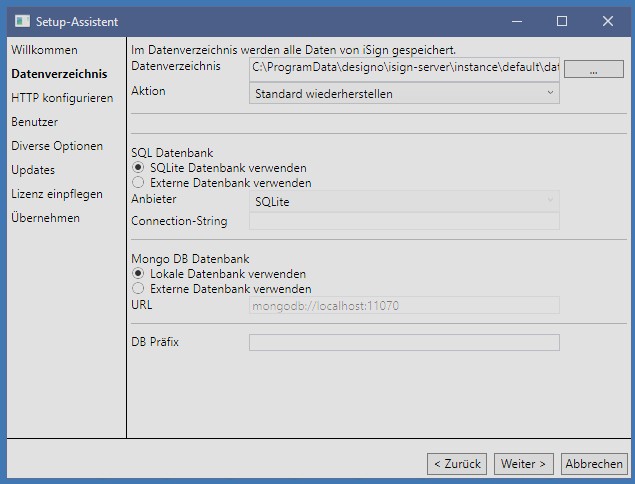Browse for data directory with ... button
The image size is (635, 484).
(593, 69)
